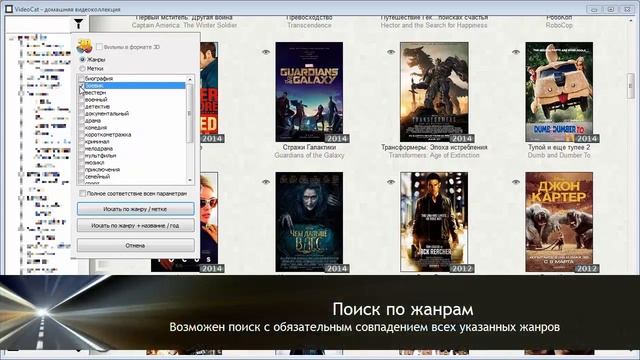Check the 'детектив' genre
The height and width of the screenshot is (360, 640).
(x=81, y=107)
